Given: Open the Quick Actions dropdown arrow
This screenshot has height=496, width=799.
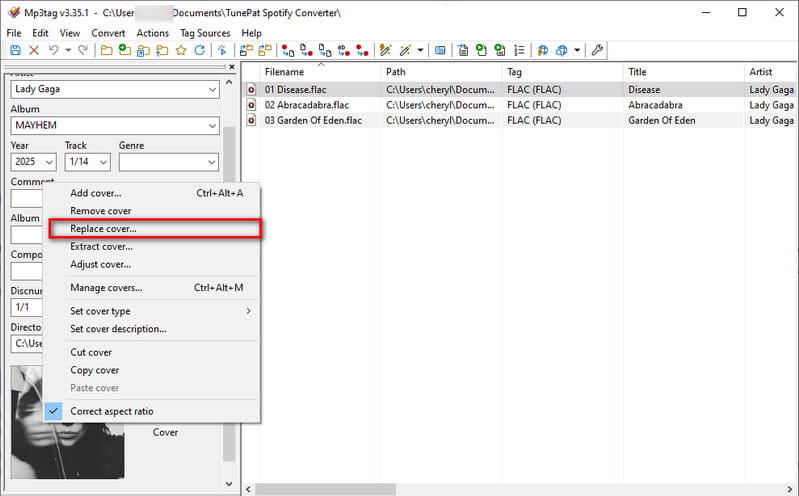Looking at the screenshot, I should click(420, 50).
